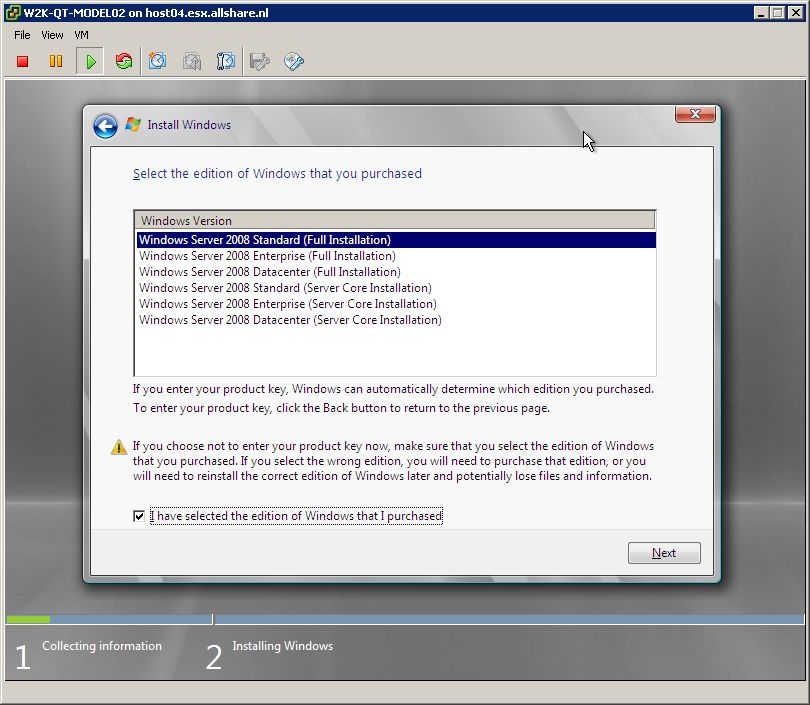This screenshot has width=810, height=705.
Task: Click the VMware console title bar icon
Action: coord(12,13)
